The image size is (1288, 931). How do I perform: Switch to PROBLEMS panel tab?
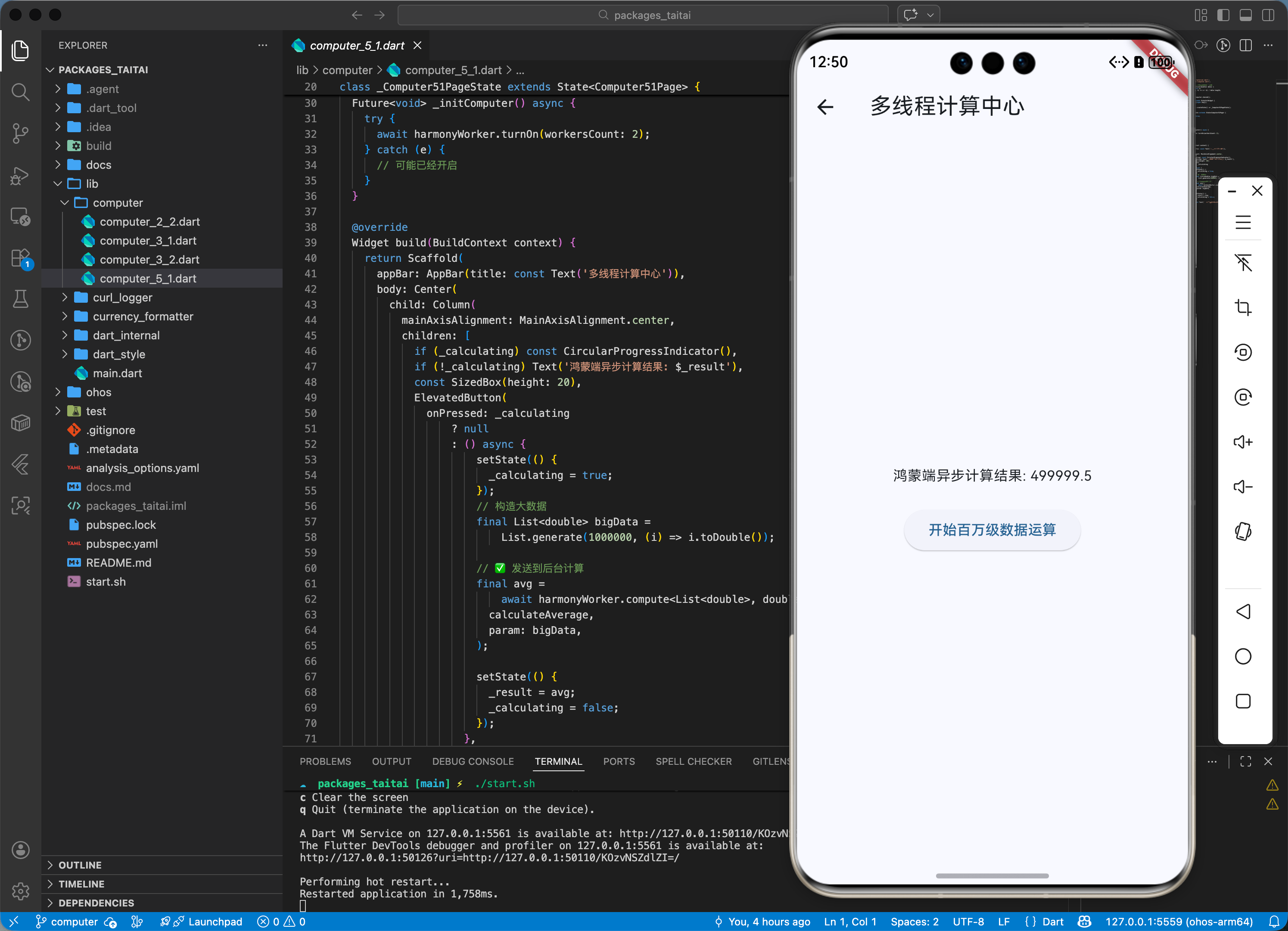click(x=325, y=761)
